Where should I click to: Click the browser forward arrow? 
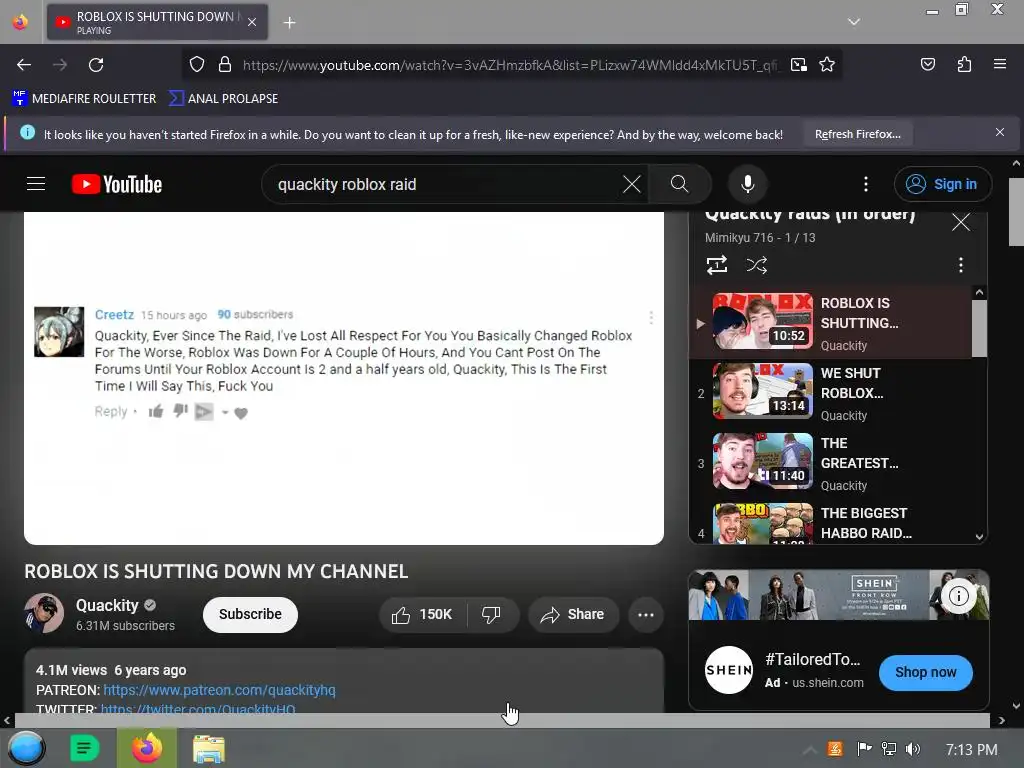[60, 65]
